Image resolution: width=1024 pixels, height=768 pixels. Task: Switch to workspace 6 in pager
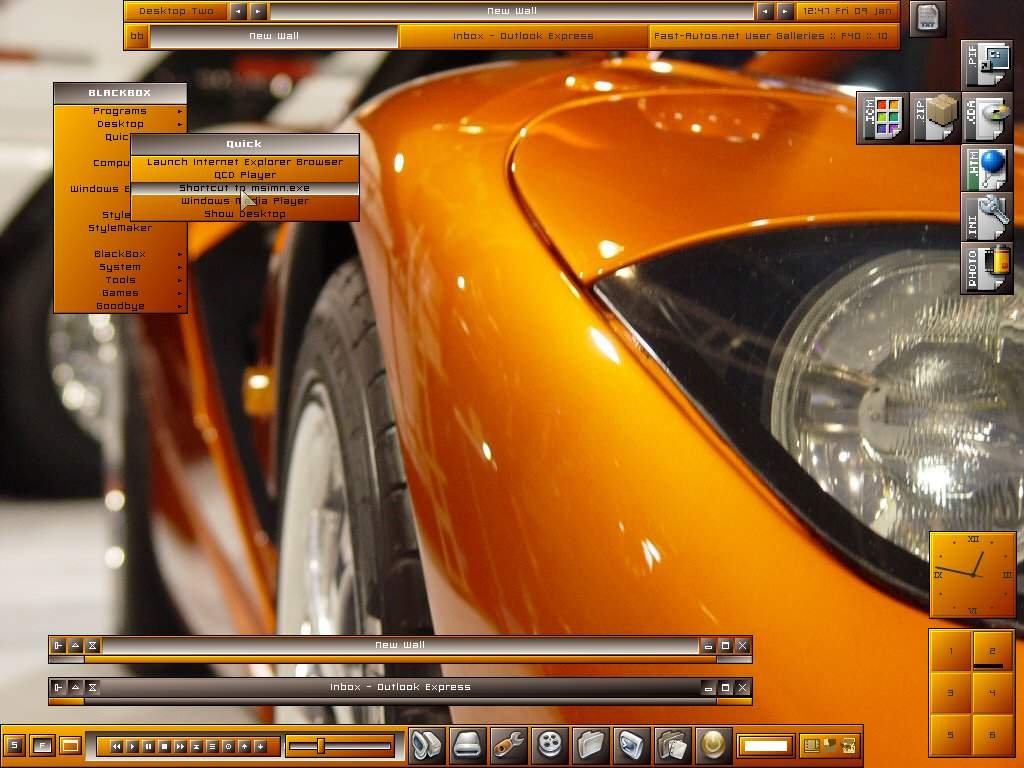click(x=993, y=735)
